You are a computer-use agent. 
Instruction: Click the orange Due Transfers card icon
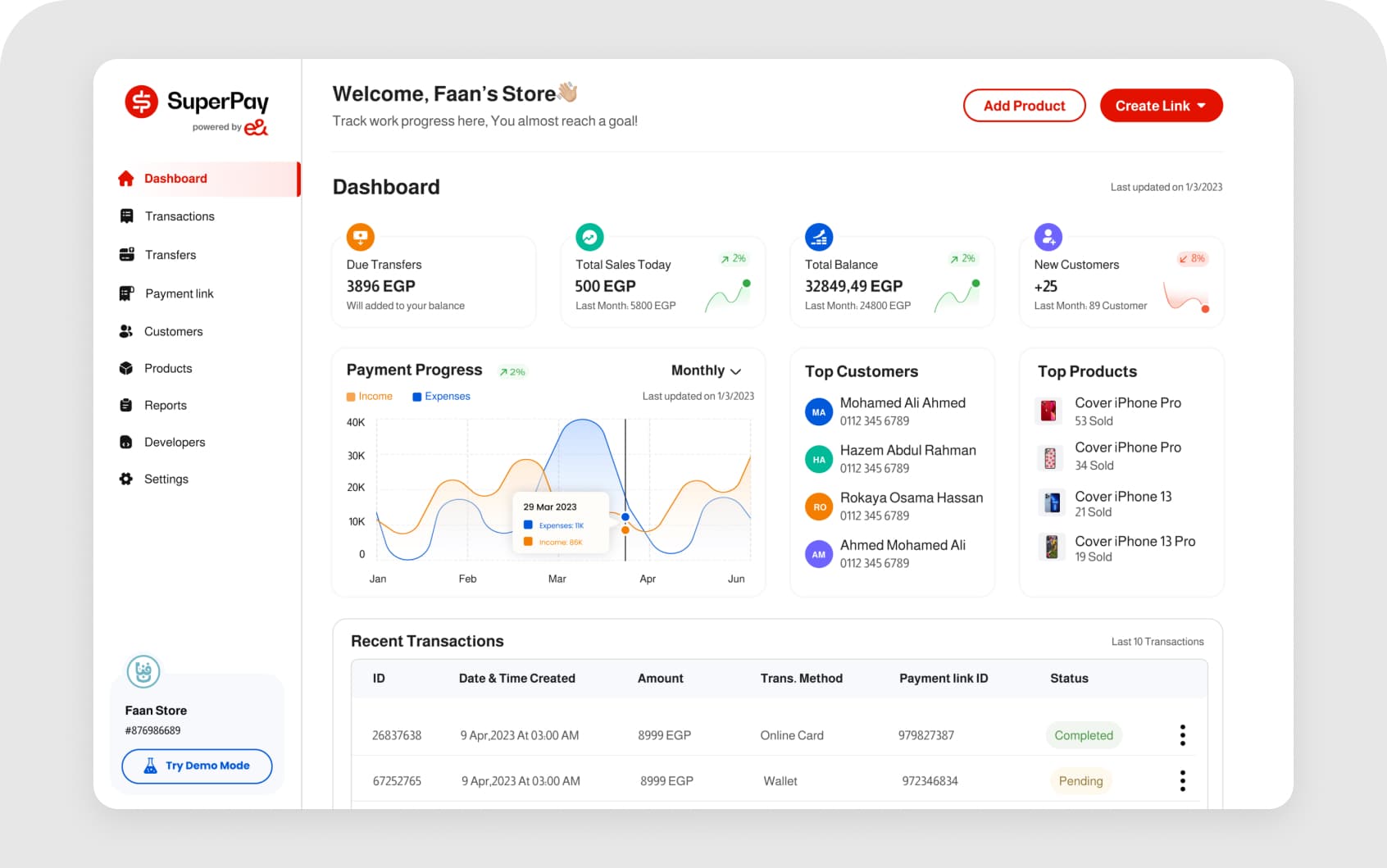point(360,237)
